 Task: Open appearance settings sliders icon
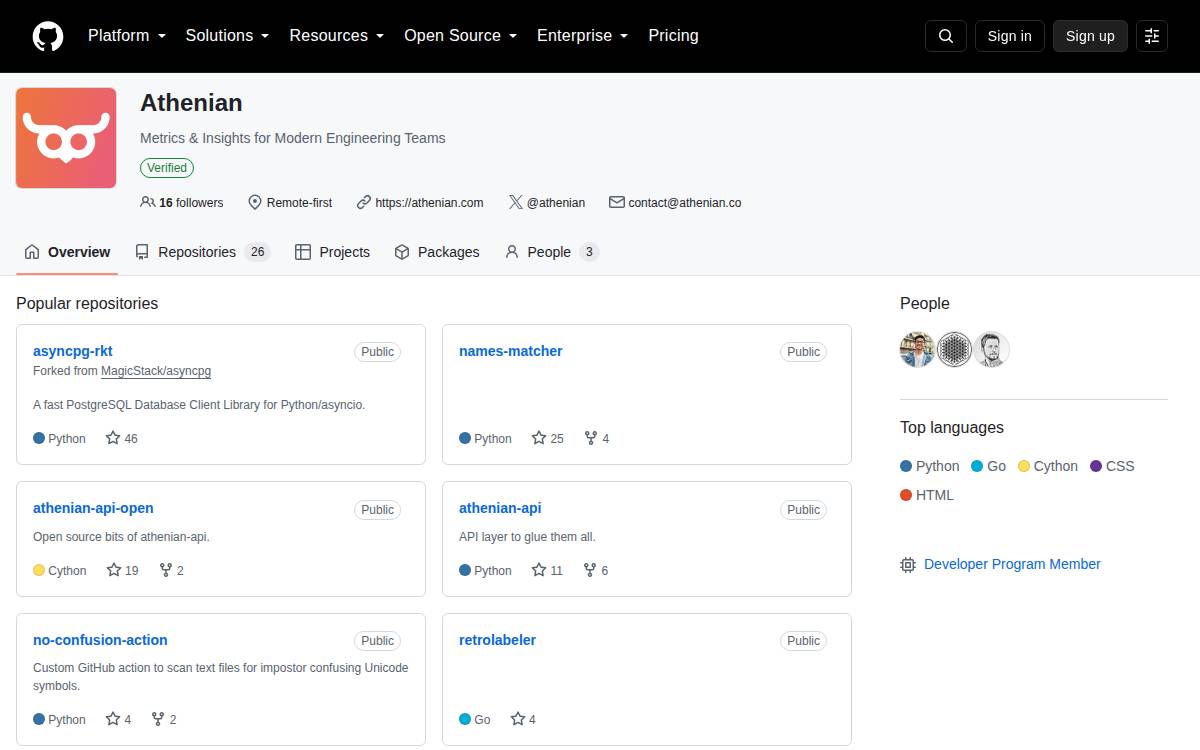pos(1152,36)
